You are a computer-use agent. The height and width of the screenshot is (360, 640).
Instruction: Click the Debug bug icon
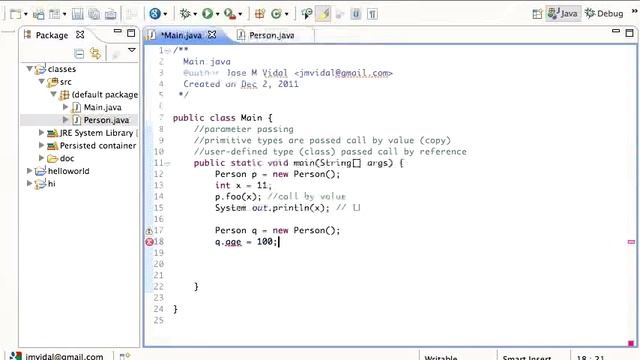(185, 14)
